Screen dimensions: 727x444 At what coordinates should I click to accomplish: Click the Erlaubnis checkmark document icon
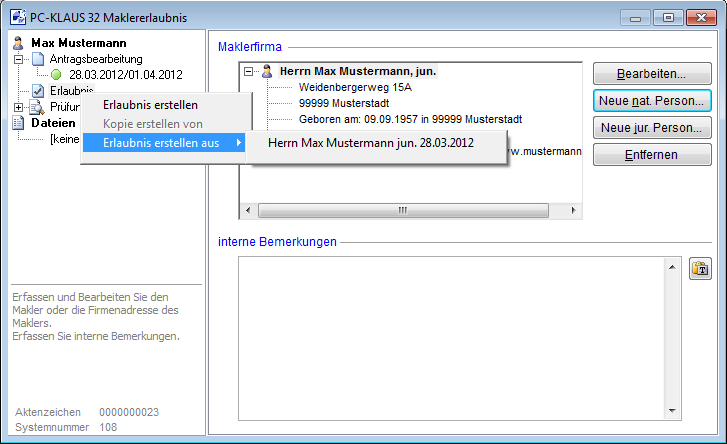point(37,91)
